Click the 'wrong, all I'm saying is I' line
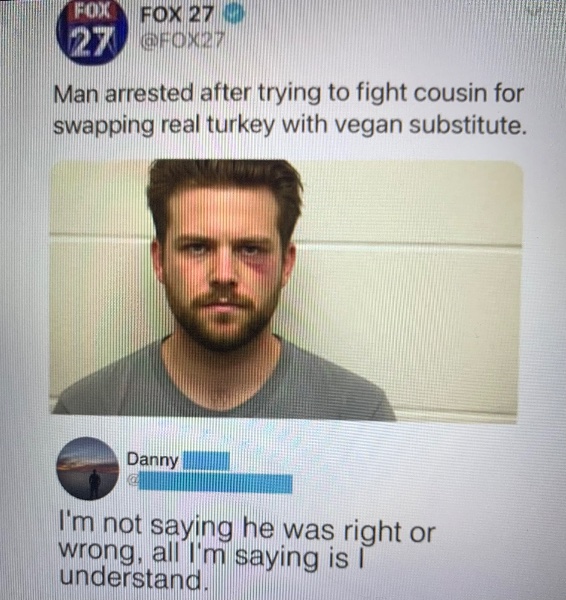The width and height of the screenshot is (566, 600). [211, 556]
